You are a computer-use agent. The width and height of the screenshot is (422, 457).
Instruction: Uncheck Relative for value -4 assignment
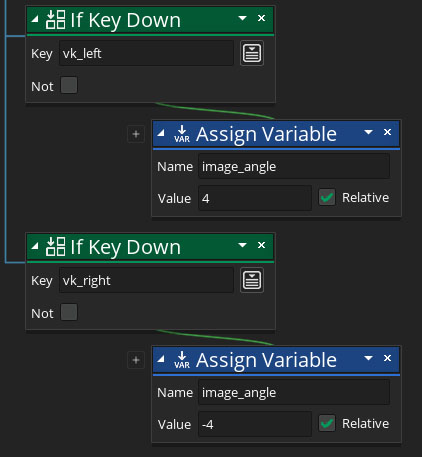pos(327,423)
